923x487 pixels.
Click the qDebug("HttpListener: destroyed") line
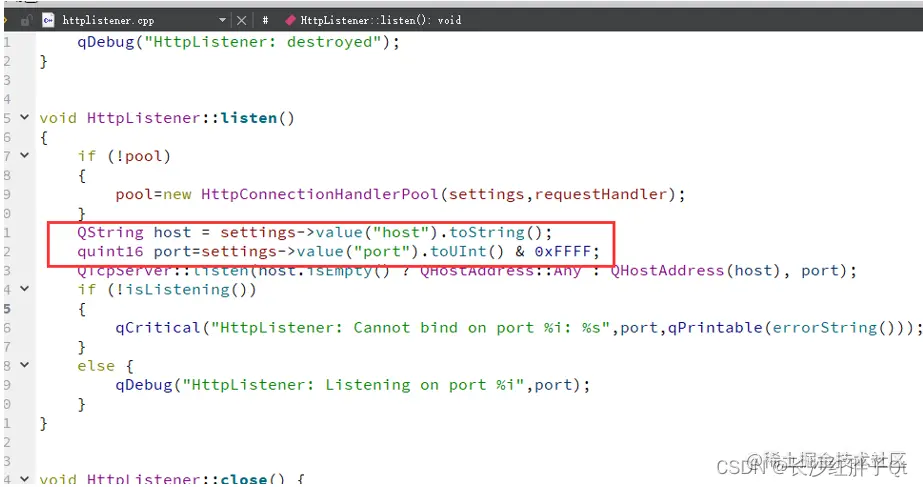tap(238, 42)
